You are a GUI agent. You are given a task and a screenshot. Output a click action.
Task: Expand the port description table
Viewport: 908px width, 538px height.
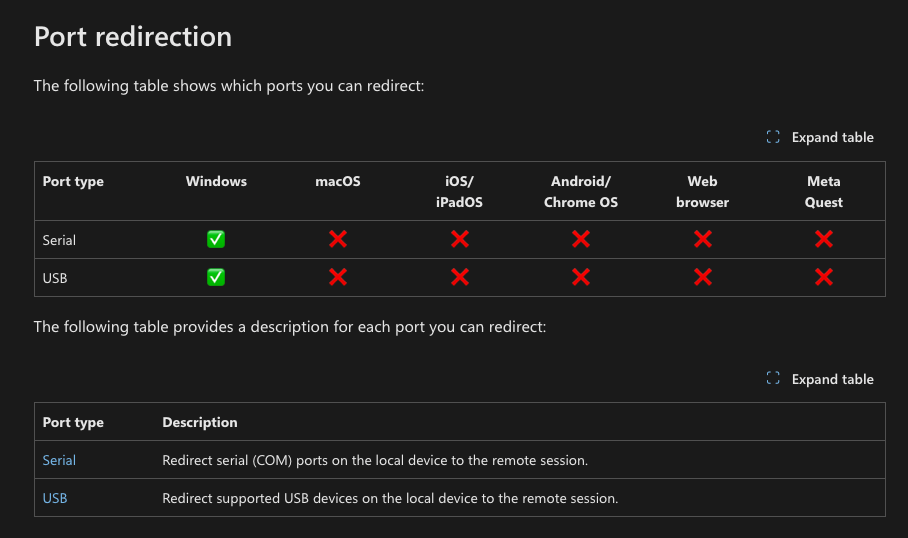point(820,379)
